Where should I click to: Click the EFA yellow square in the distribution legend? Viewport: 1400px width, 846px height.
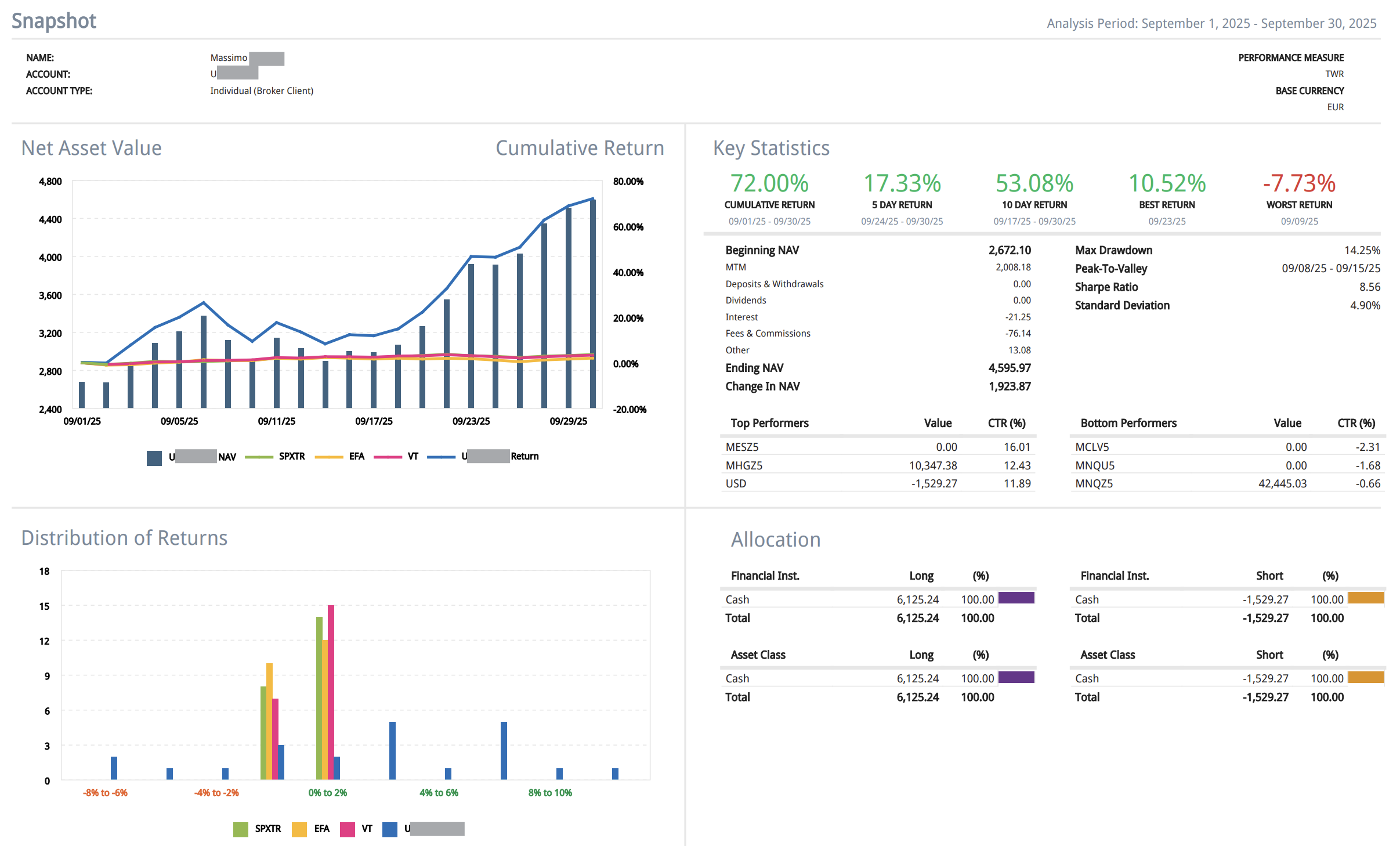click(299, 829)
